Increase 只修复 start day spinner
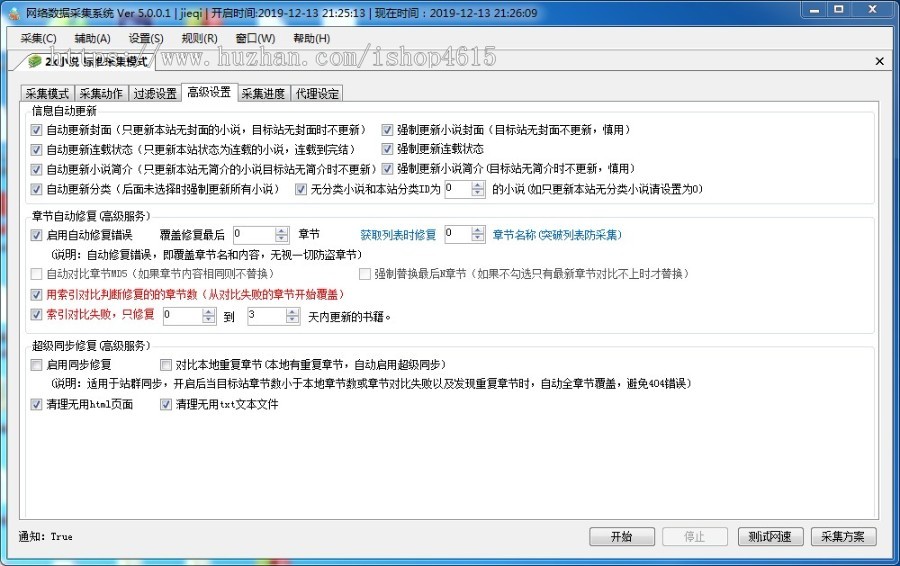Screen dimensions: 900x566 click(x=209, y=312)
